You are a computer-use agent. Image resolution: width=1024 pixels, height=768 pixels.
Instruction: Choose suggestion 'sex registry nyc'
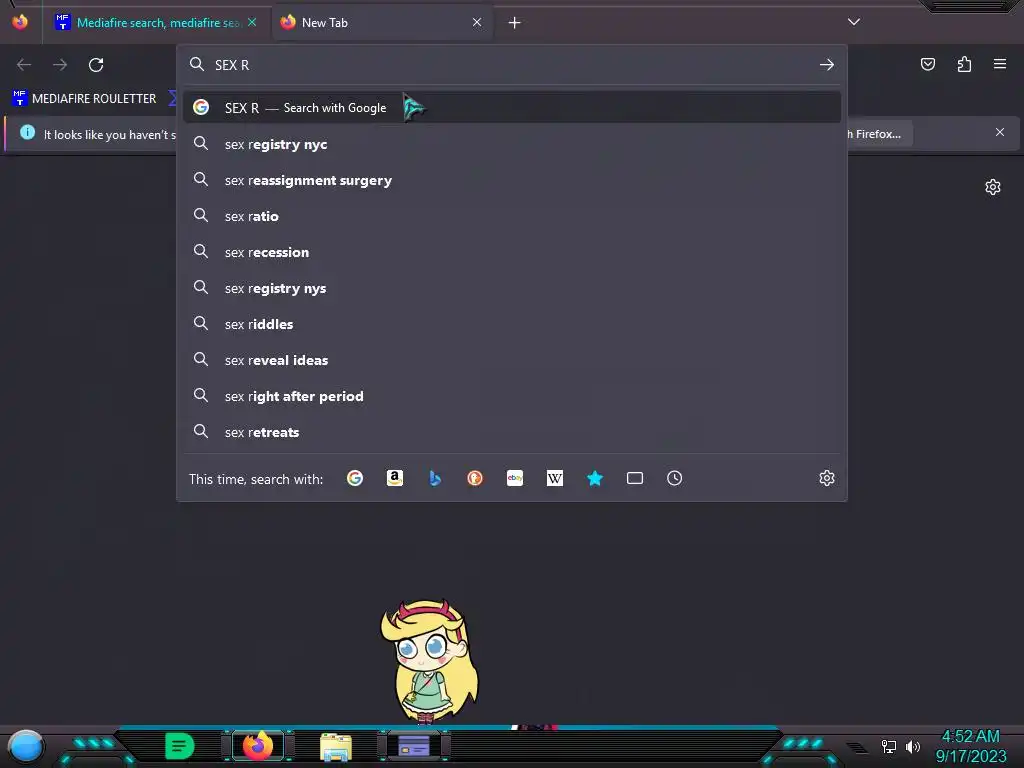tap(512, 144)
